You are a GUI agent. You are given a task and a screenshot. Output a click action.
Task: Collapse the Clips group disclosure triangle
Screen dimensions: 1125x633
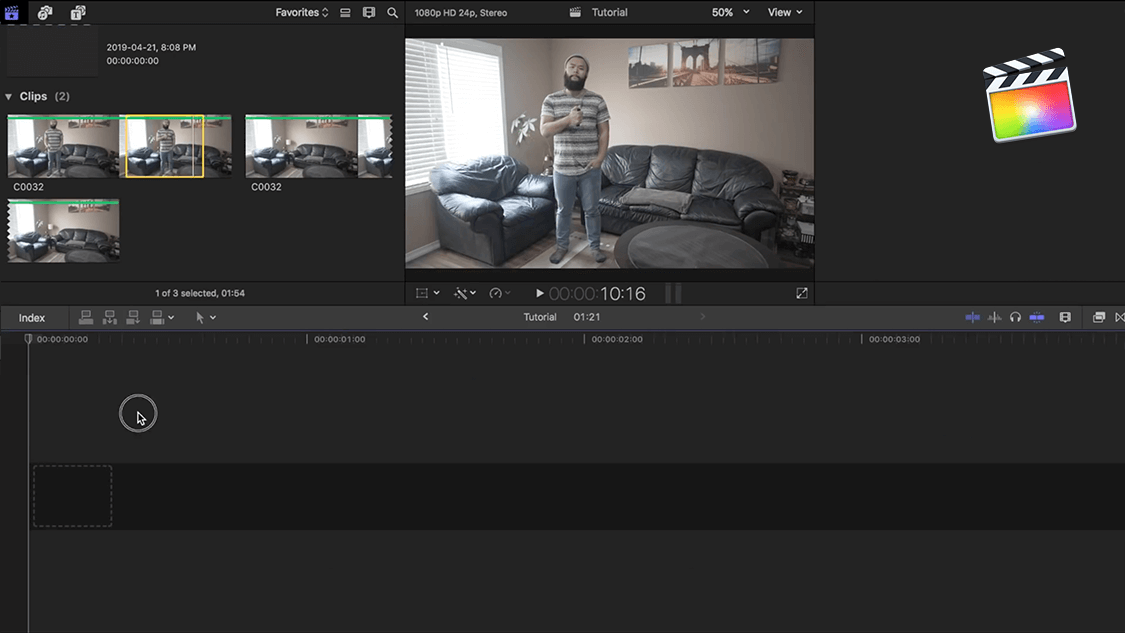pyautogui.click(x=9, y=97)
